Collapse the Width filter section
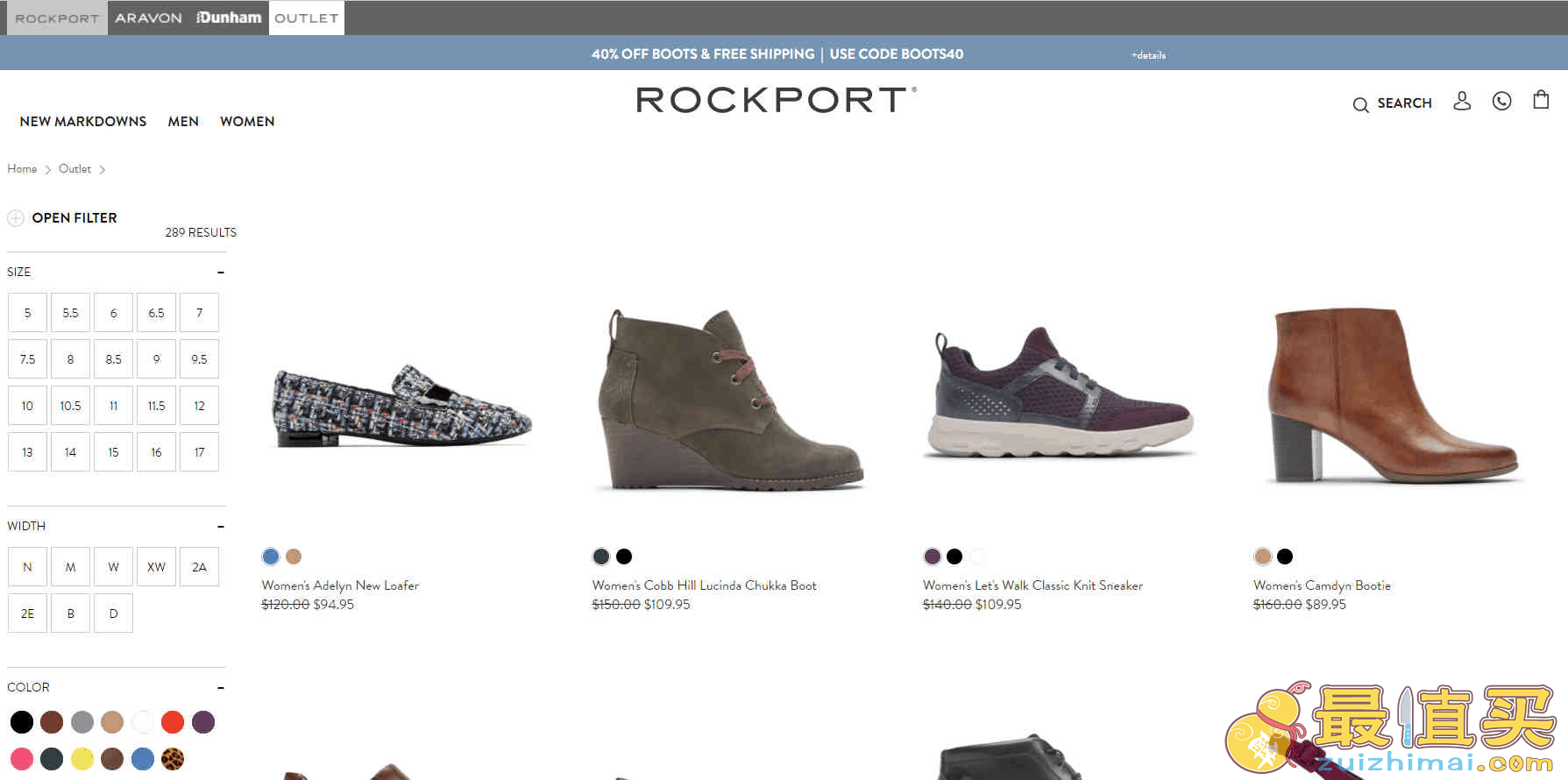 (x=221, y=527)
